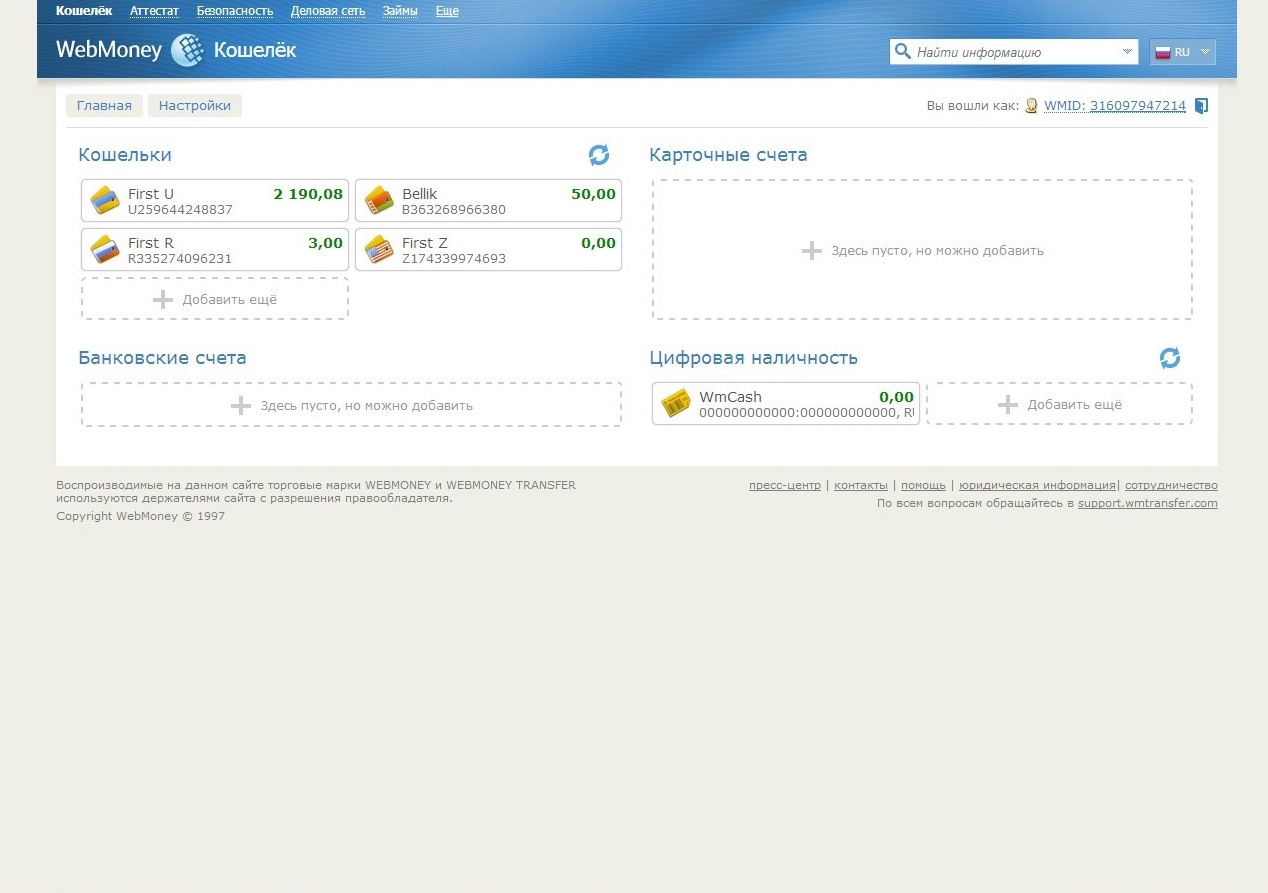Open the пресс-центр footer link
Image resolution: width=1268 pixels, height=893 pixels.
[785, 485]
